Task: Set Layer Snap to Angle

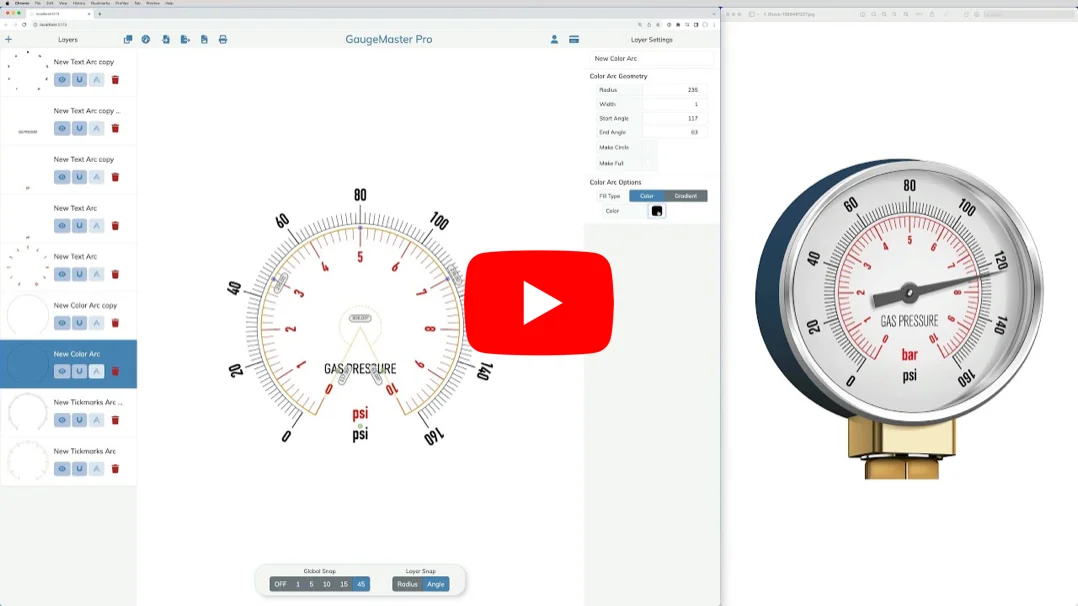Action: point(436,585)
